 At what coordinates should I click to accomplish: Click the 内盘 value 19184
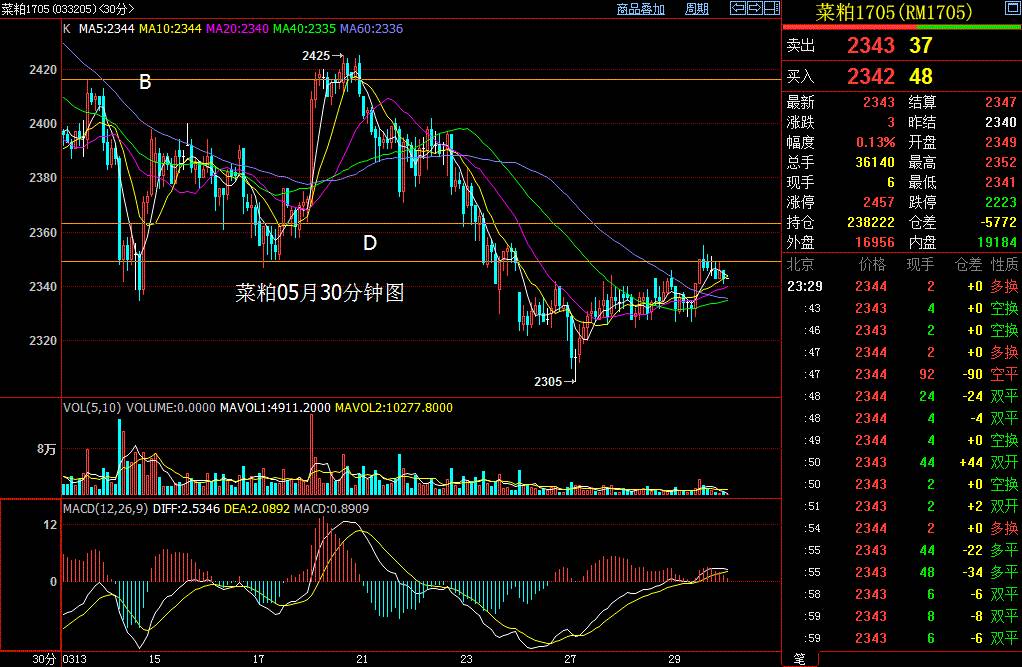[997, 243]
